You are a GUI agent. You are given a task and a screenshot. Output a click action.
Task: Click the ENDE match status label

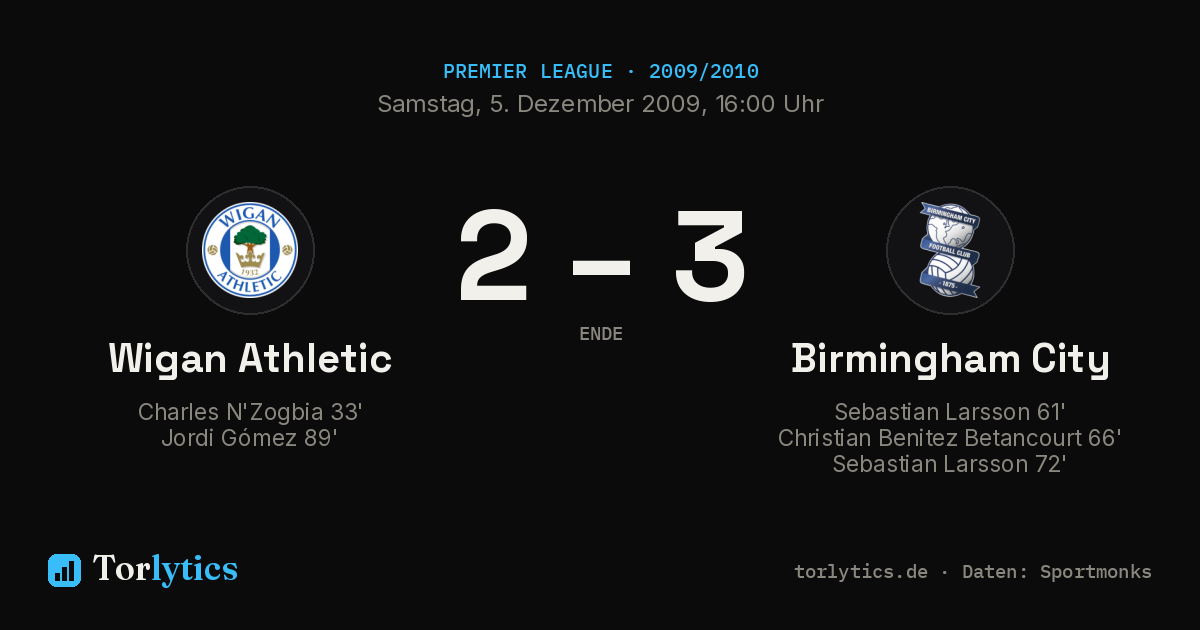click(x=601, y=334)
